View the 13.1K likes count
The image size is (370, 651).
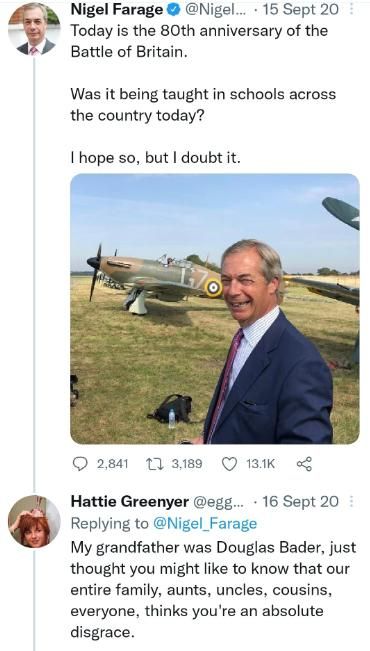point(260,464)
